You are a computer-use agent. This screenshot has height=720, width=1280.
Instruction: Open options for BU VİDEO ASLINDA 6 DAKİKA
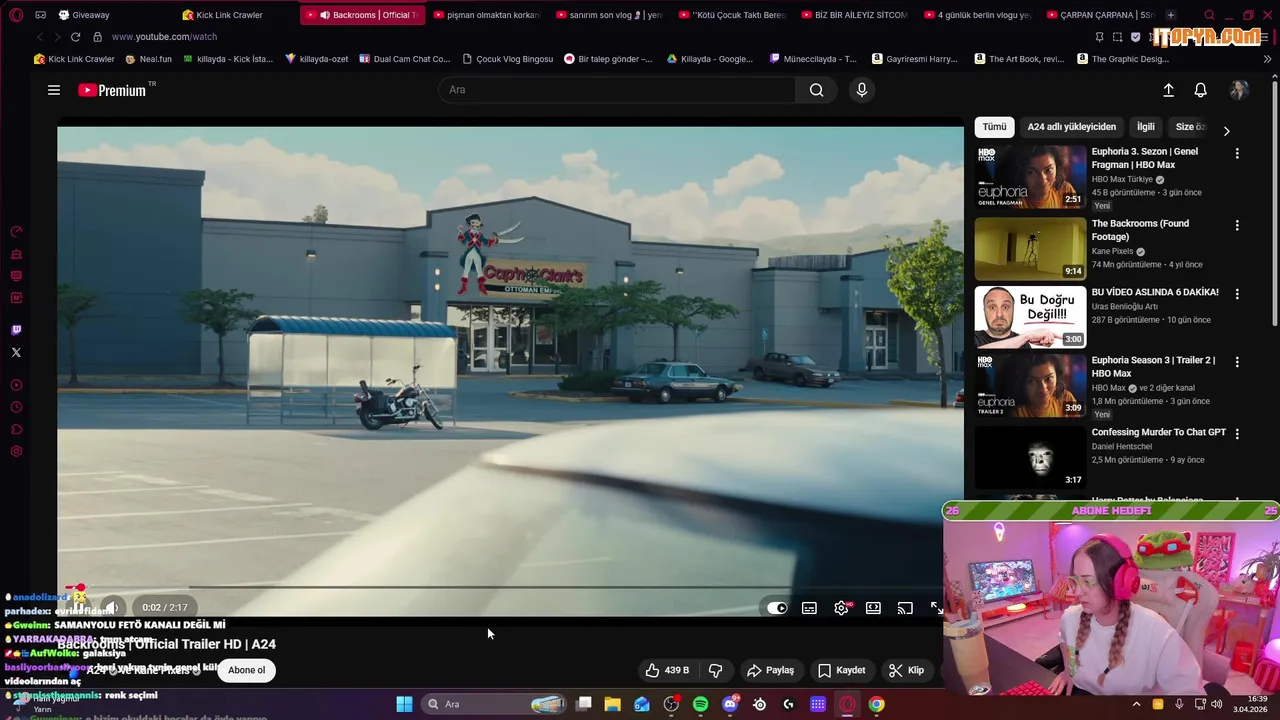tap(1237, 295)
